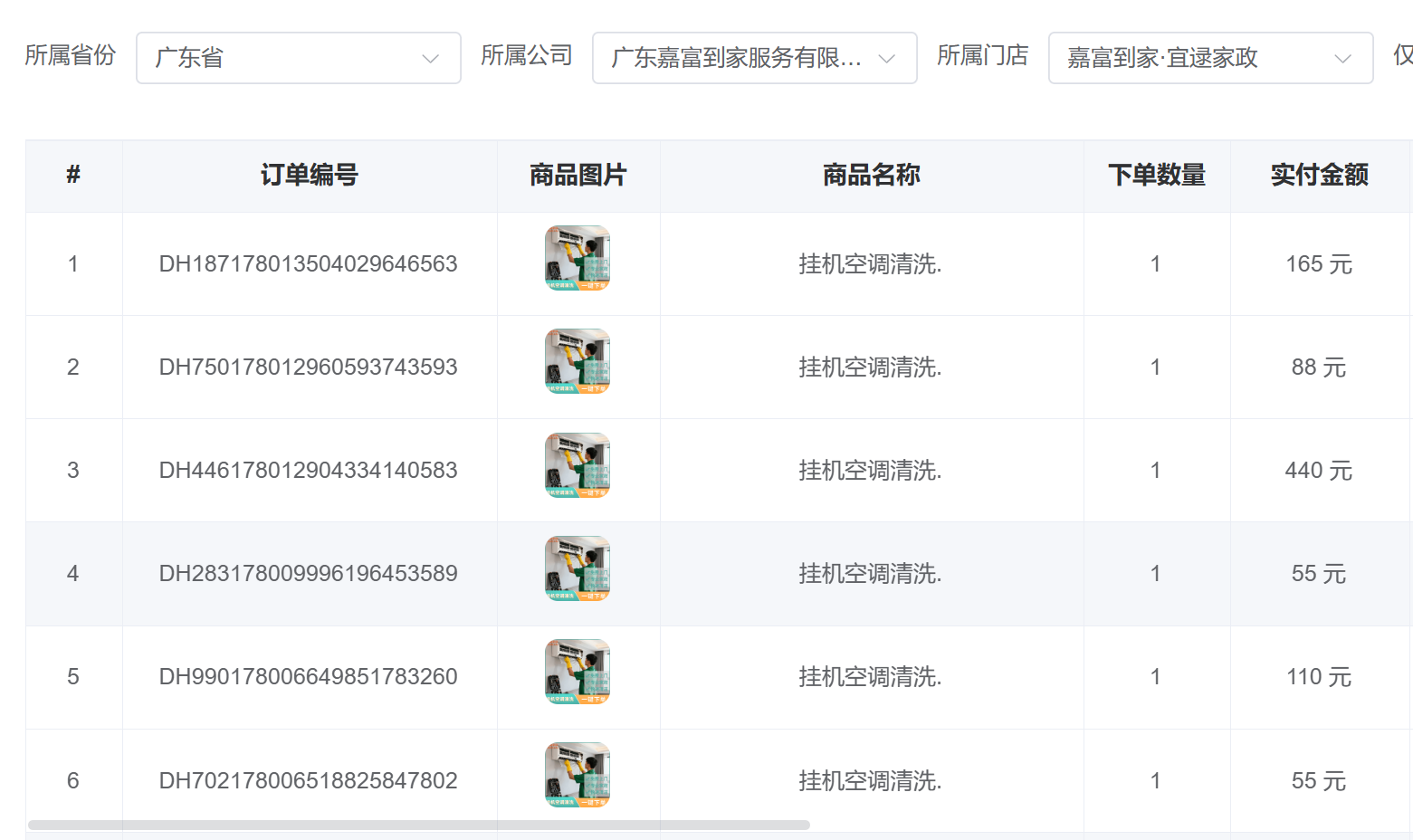Click product thumbnail in row 6
This screenshot has width=1413, height=840.
[578, 775]
